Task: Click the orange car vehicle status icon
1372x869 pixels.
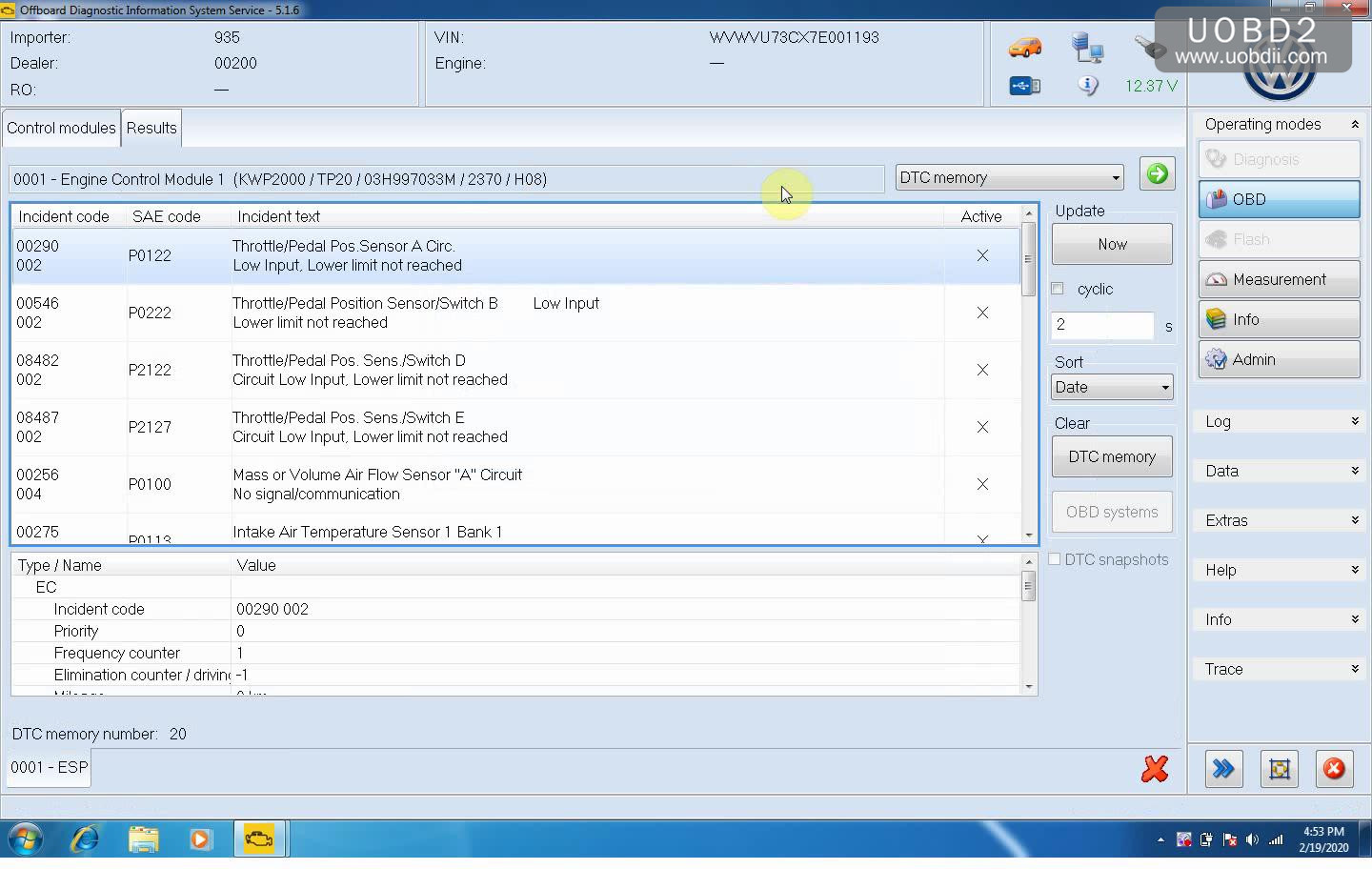Action: click(x=1025, y=47)
